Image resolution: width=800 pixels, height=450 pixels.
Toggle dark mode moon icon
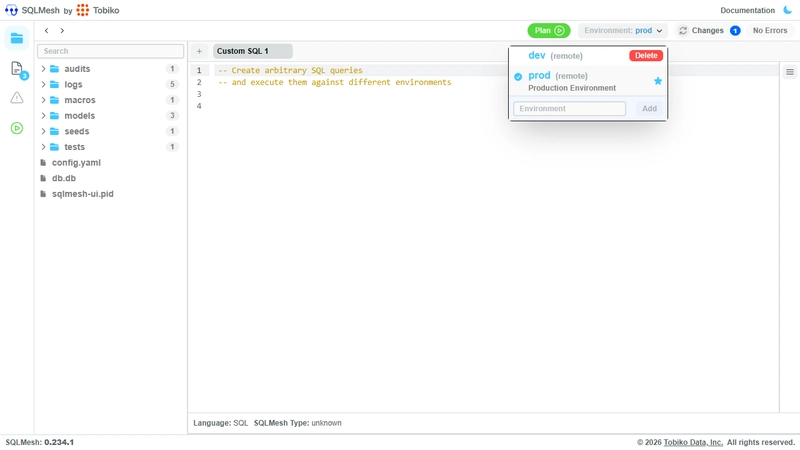pos(788,10)
